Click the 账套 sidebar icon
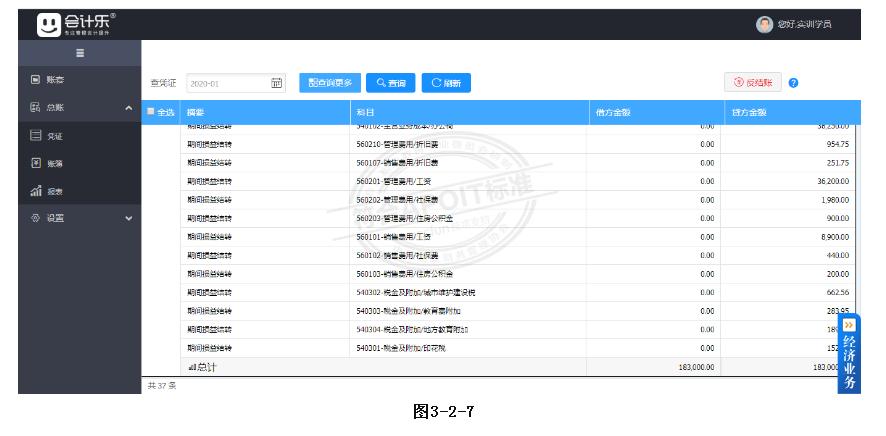The image size is (886, 436). click(x=35, y=80)
